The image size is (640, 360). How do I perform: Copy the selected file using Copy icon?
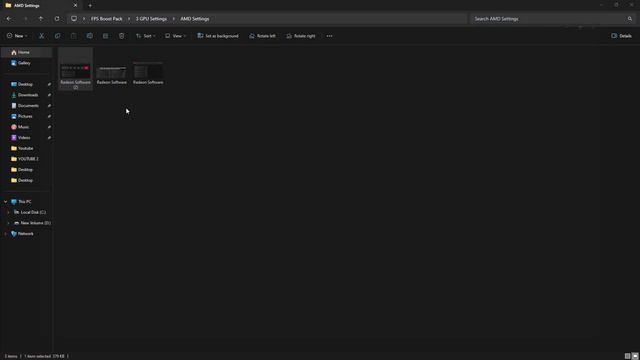58,36
